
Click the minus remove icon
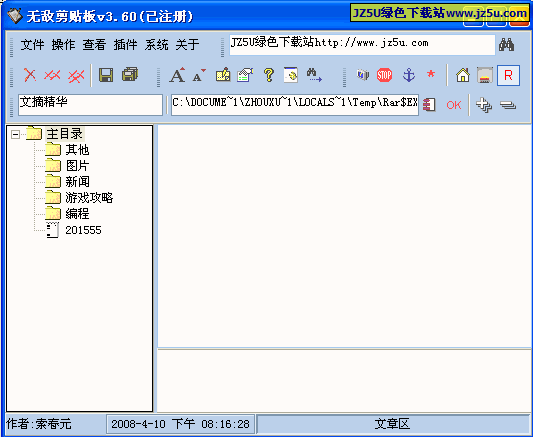click(x=508, y=105)
